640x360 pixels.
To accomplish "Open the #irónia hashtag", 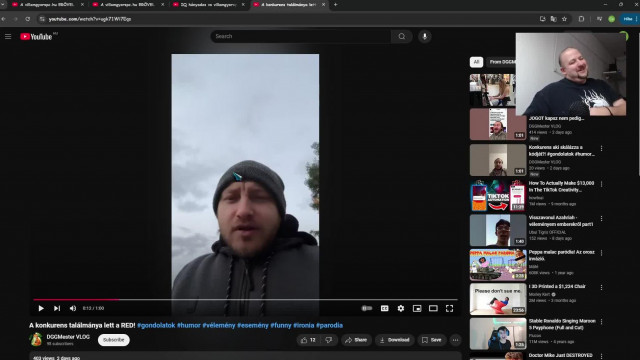I will pos(304,325).
